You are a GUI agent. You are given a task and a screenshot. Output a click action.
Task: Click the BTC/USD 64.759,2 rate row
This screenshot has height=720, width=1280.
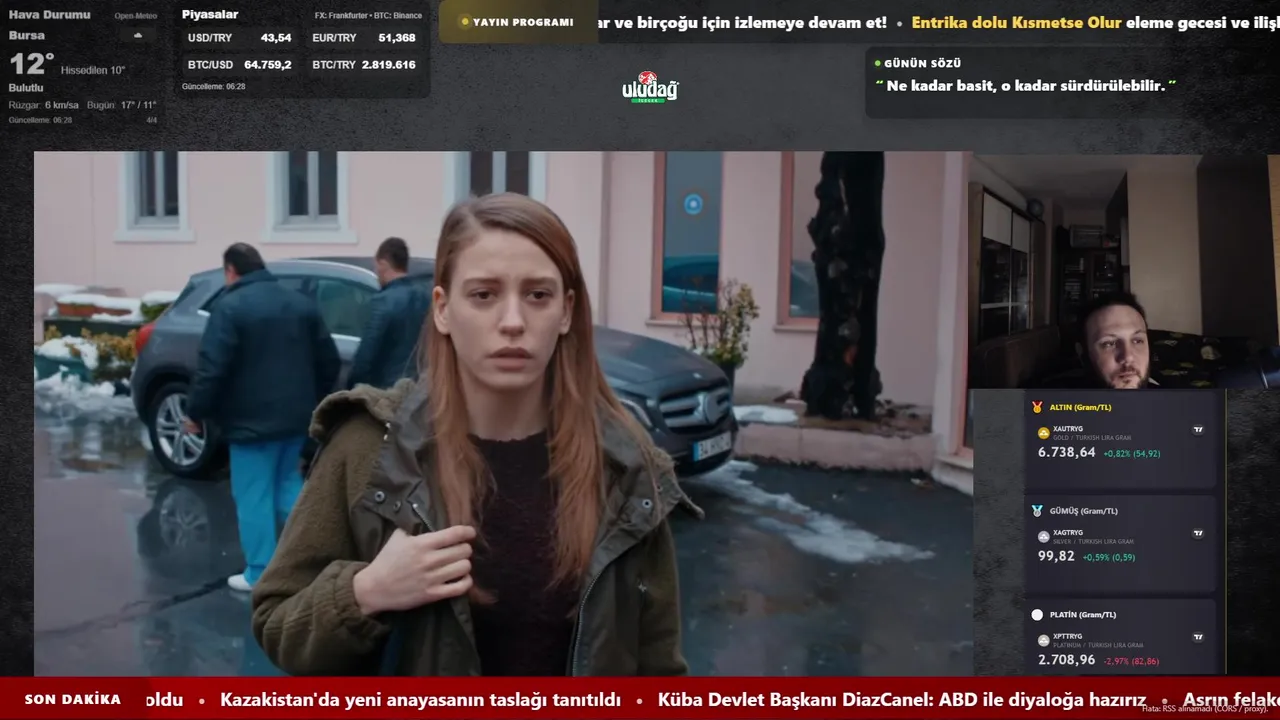tap(240, 64)
